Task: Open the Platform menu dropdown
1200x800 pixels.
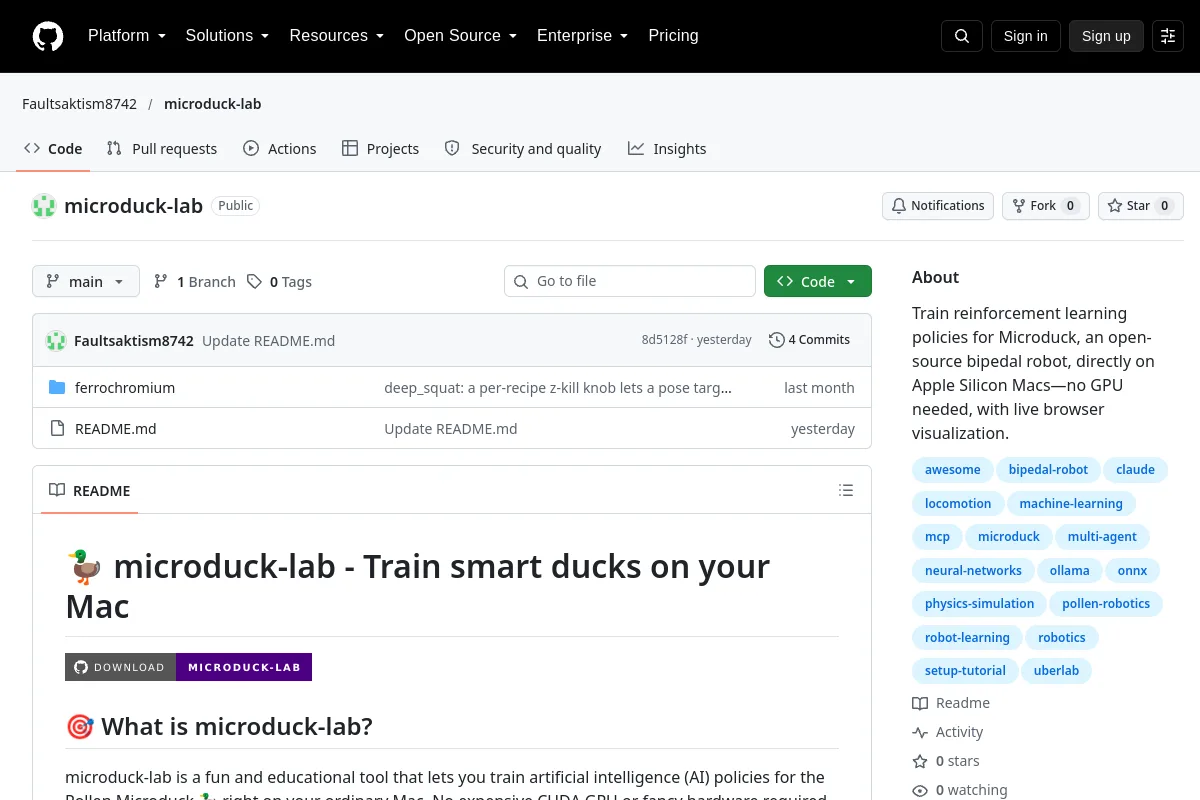Action: tap(127, 36)
